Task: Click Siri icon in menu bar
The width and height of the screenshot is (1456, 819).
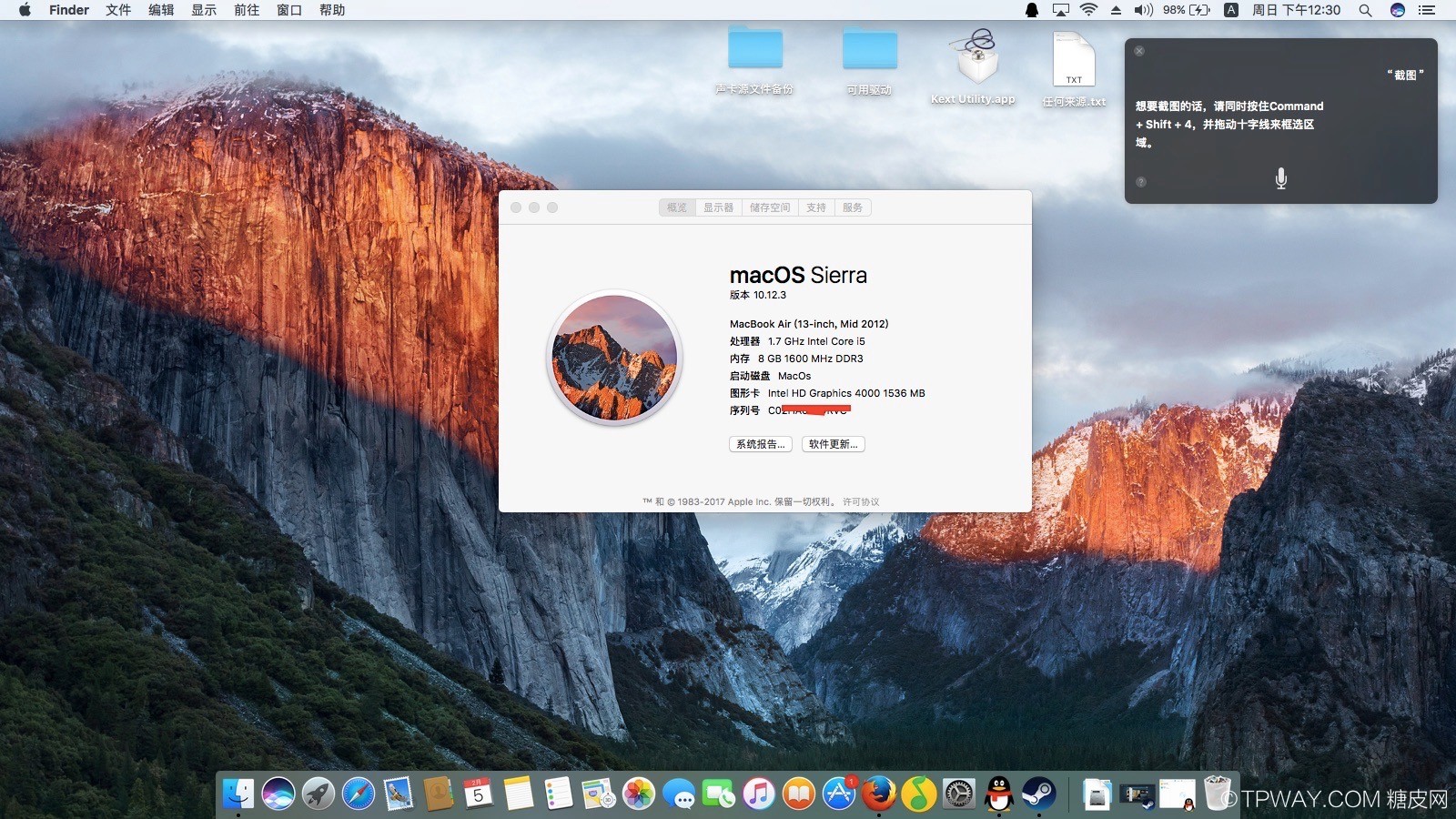Action: point(1398,10)
